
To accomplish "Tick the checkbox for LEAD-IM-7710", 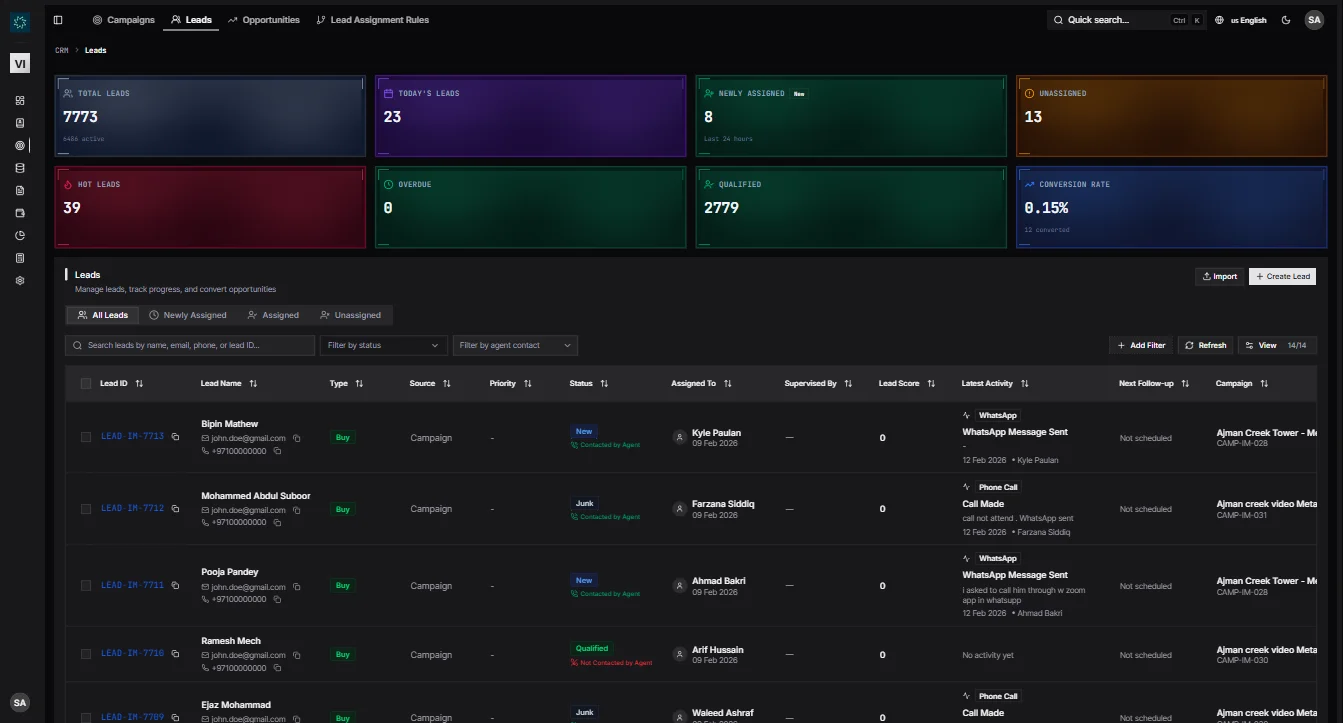I will (86, 655).
